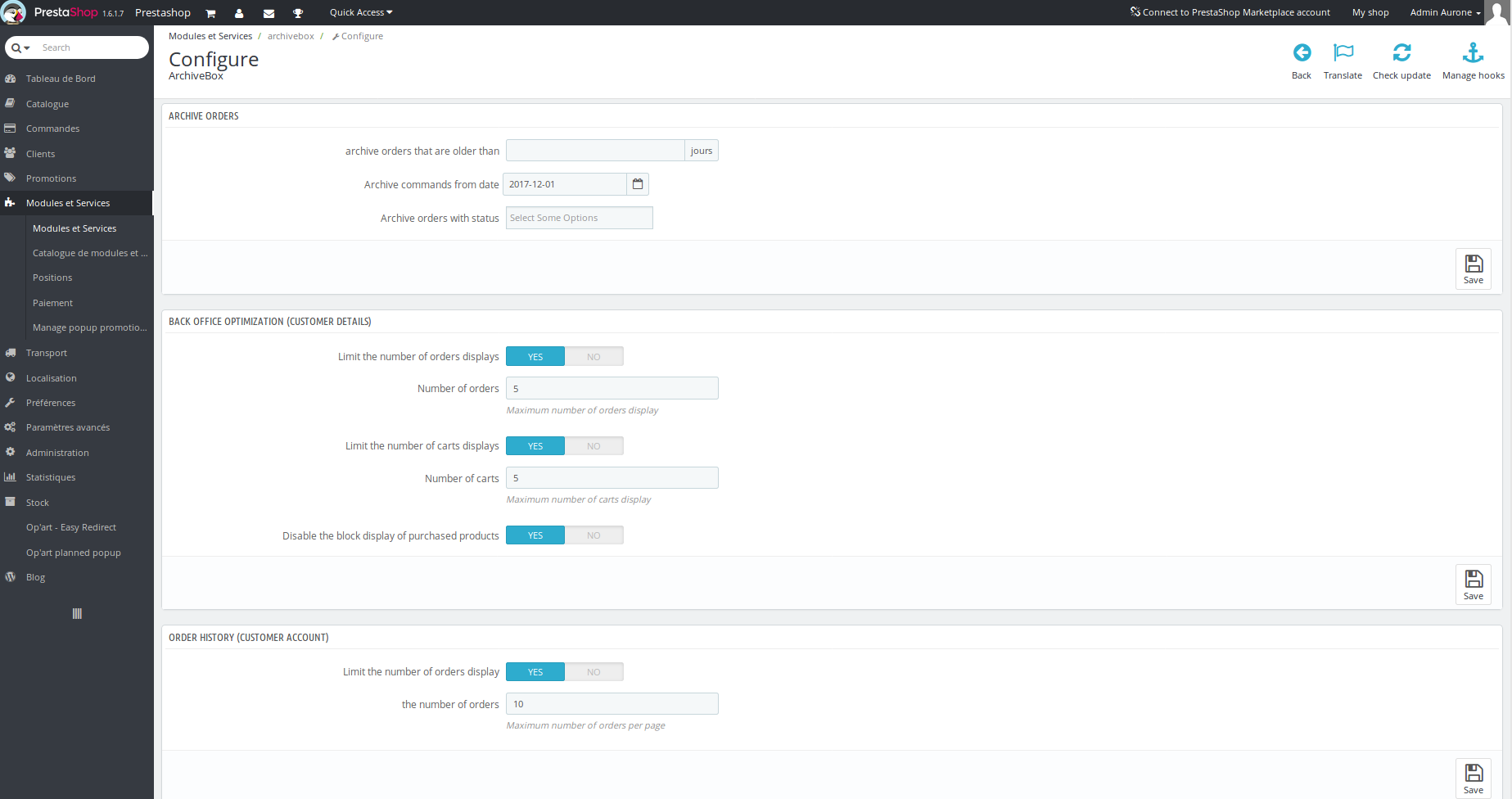Open the search filter dropdown arrow
Image resolution: width=1512 pixels, height=799 pixels.
(21, 47)
